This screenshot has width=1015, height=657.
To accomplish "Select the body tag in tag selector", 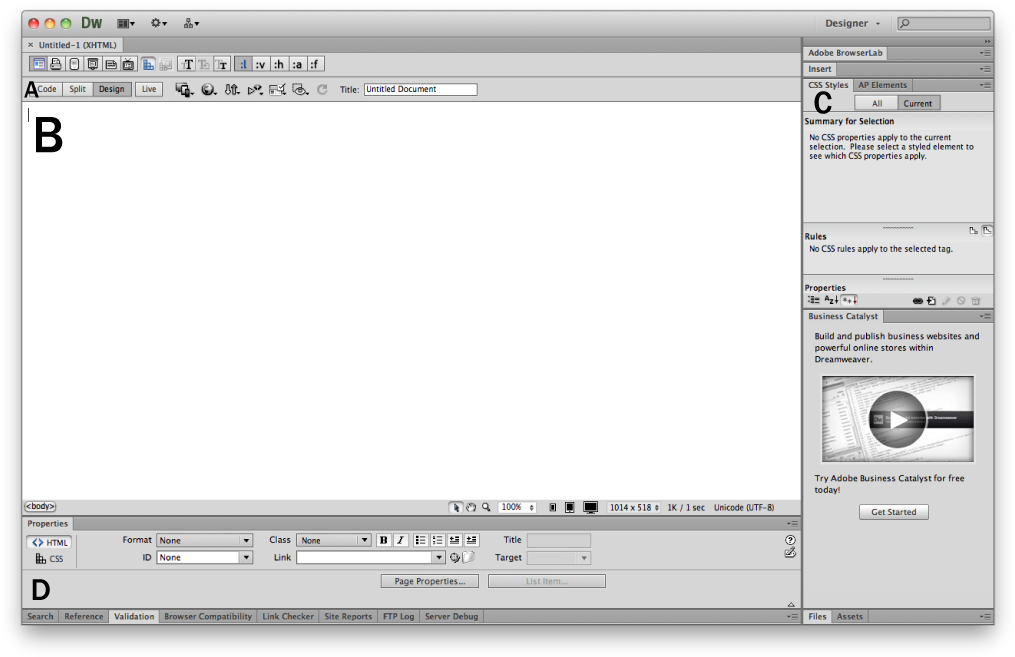I will pos(40,506).
